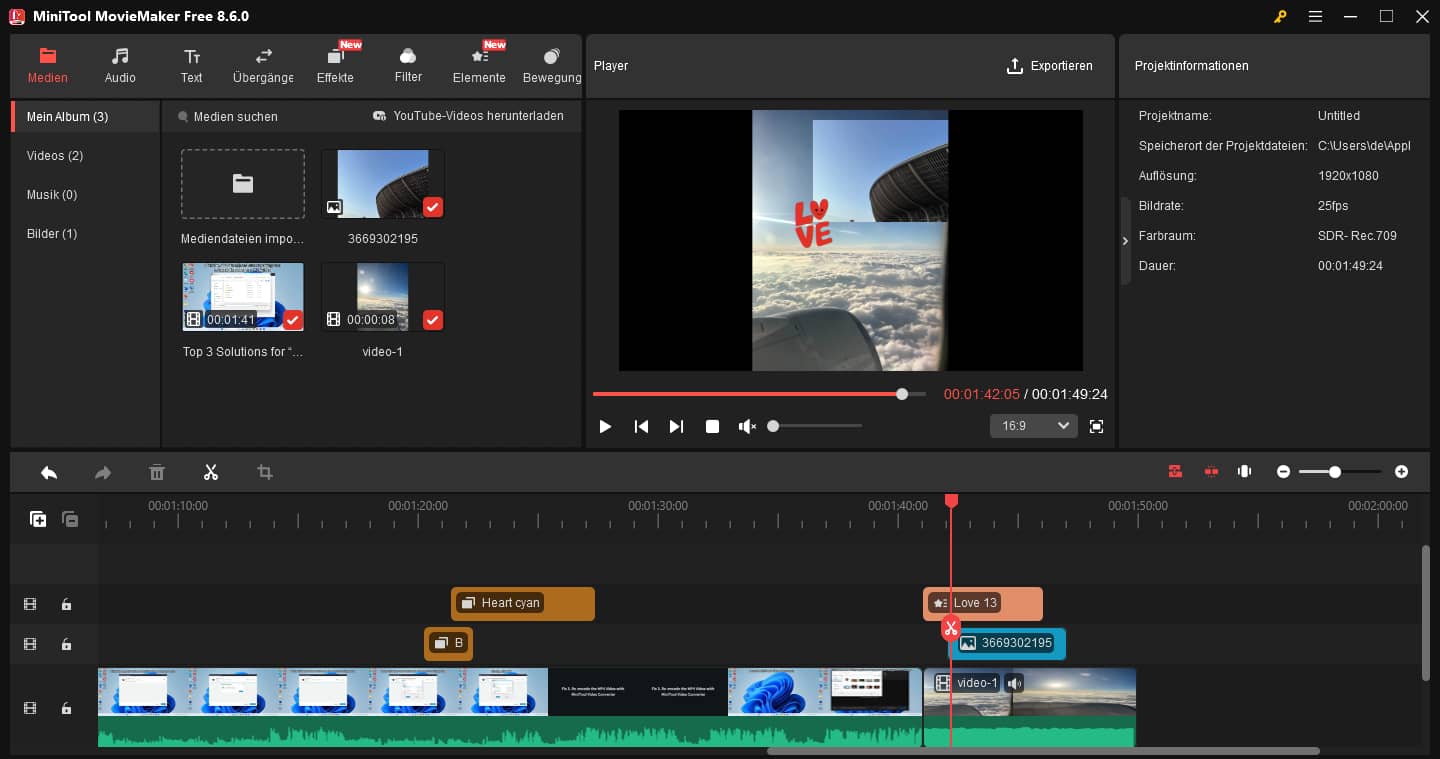Select the Split scissors tool
Image resolution: width=1440 pixels, height=759 pixels.
point(211,471)
